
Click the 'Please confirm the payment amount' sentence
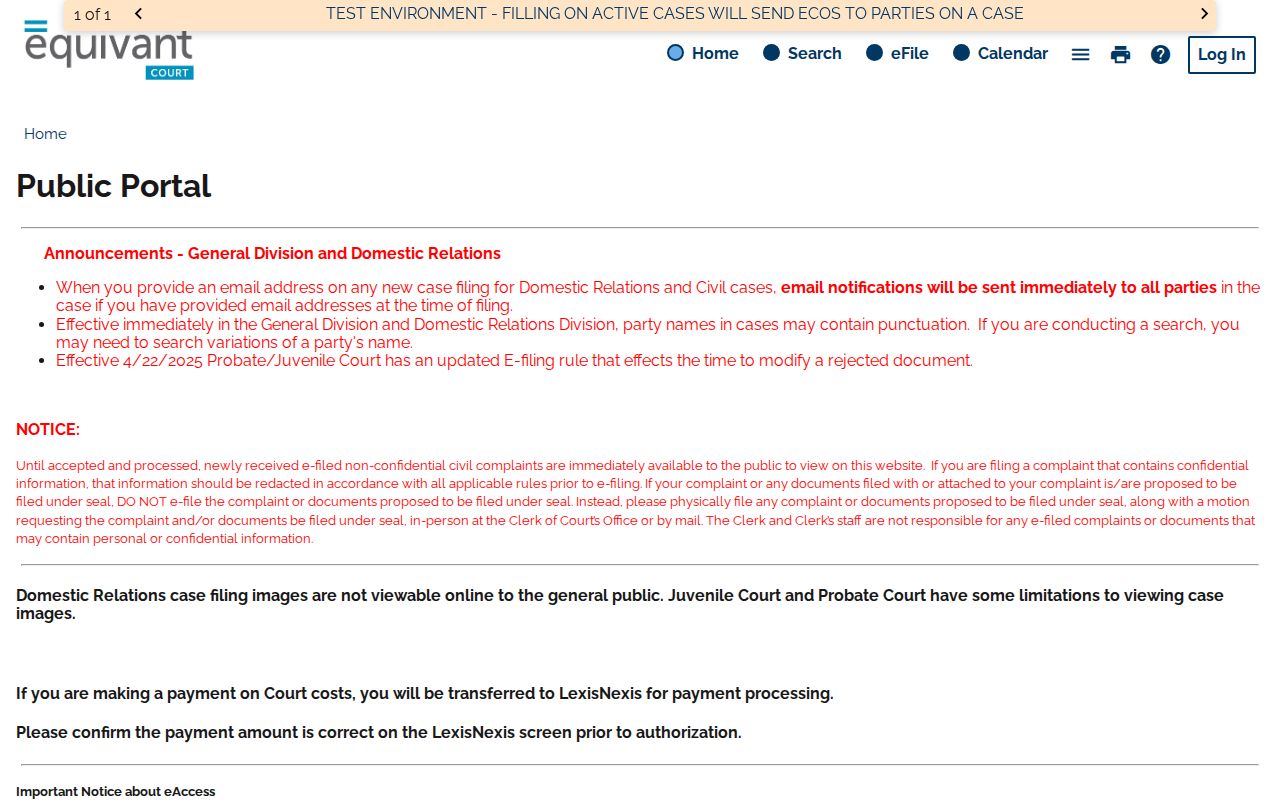(379, 733)
